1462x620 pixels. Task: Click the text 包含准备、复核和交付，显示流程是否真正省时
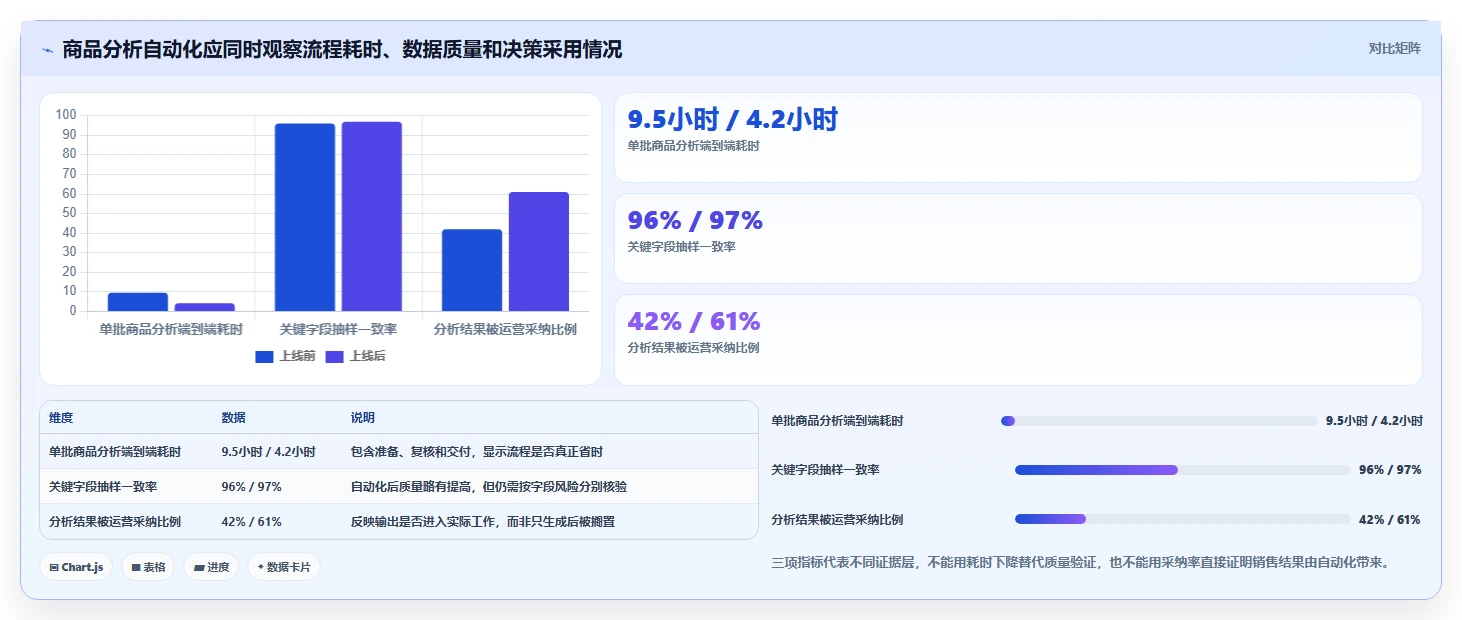(476, 452)
